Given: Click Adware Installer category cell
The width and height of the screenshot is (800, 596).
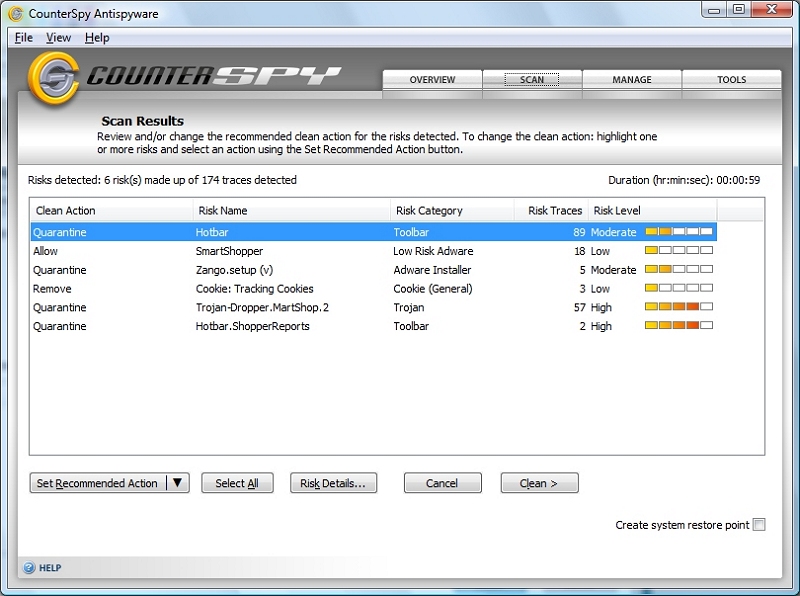Looking at the screenshot, I should 432,270.
